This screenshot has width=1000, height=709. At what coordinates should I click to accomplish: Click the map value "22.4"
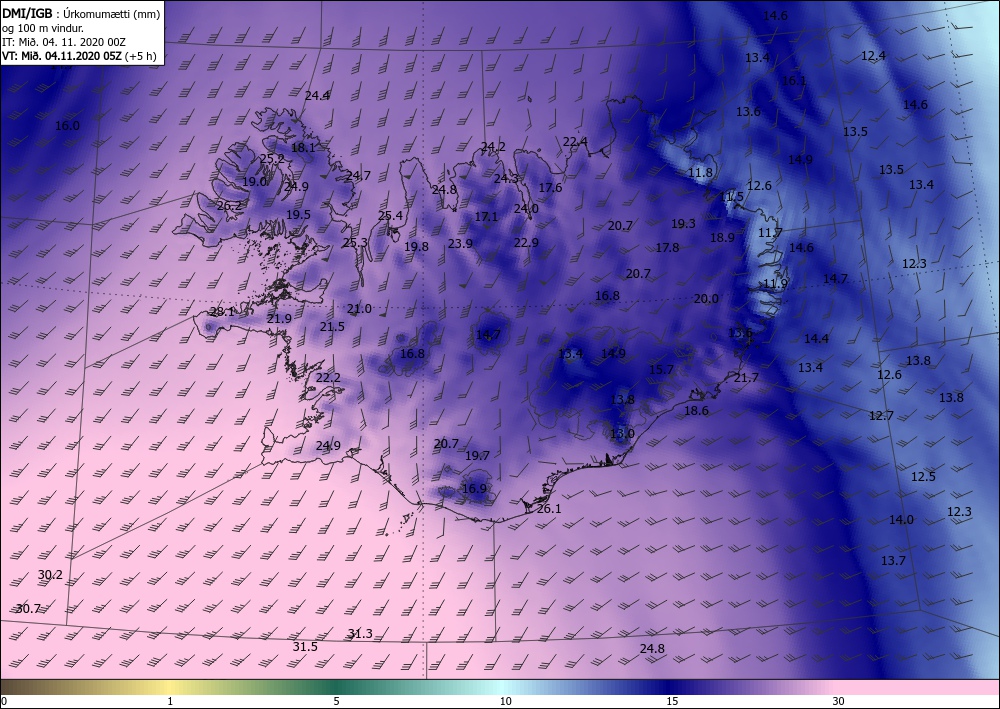(575, 142)
